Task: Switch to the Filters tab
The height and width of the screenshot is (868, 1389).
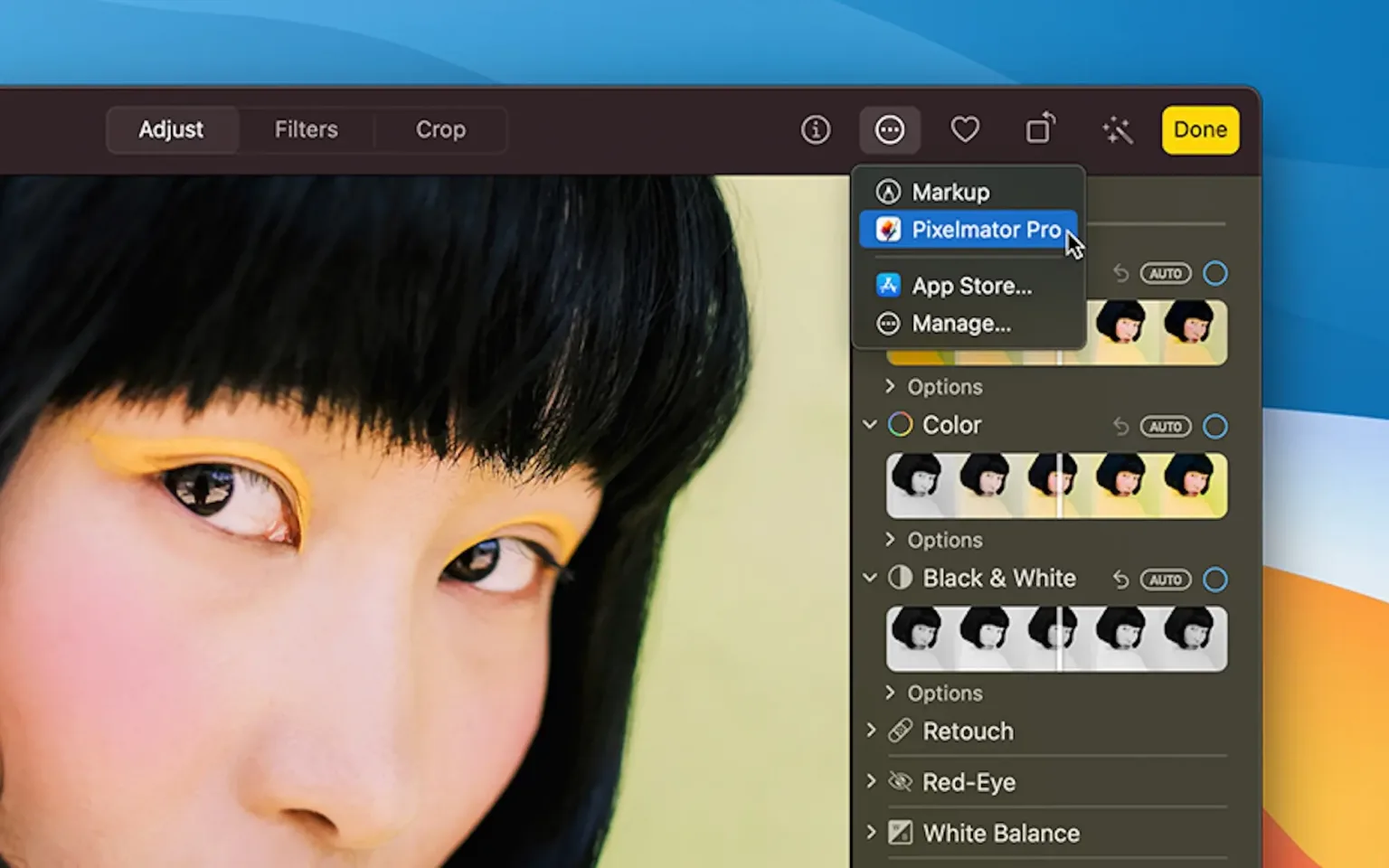Action: [306, 129]
